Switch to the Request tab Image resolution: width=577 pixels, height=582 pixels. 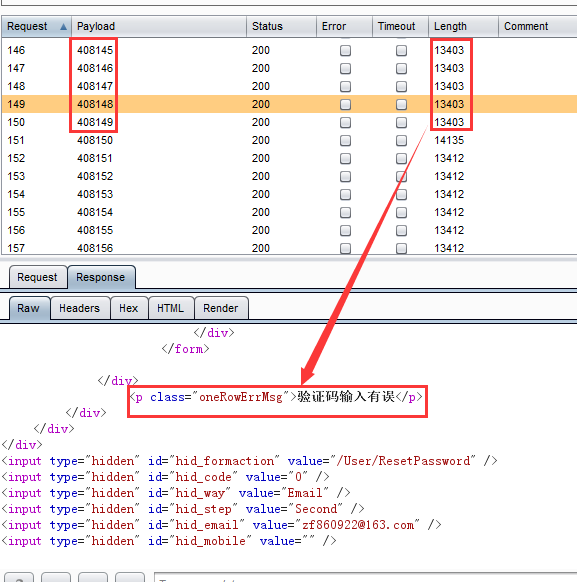pyautogui.click(x=37, y=277)
